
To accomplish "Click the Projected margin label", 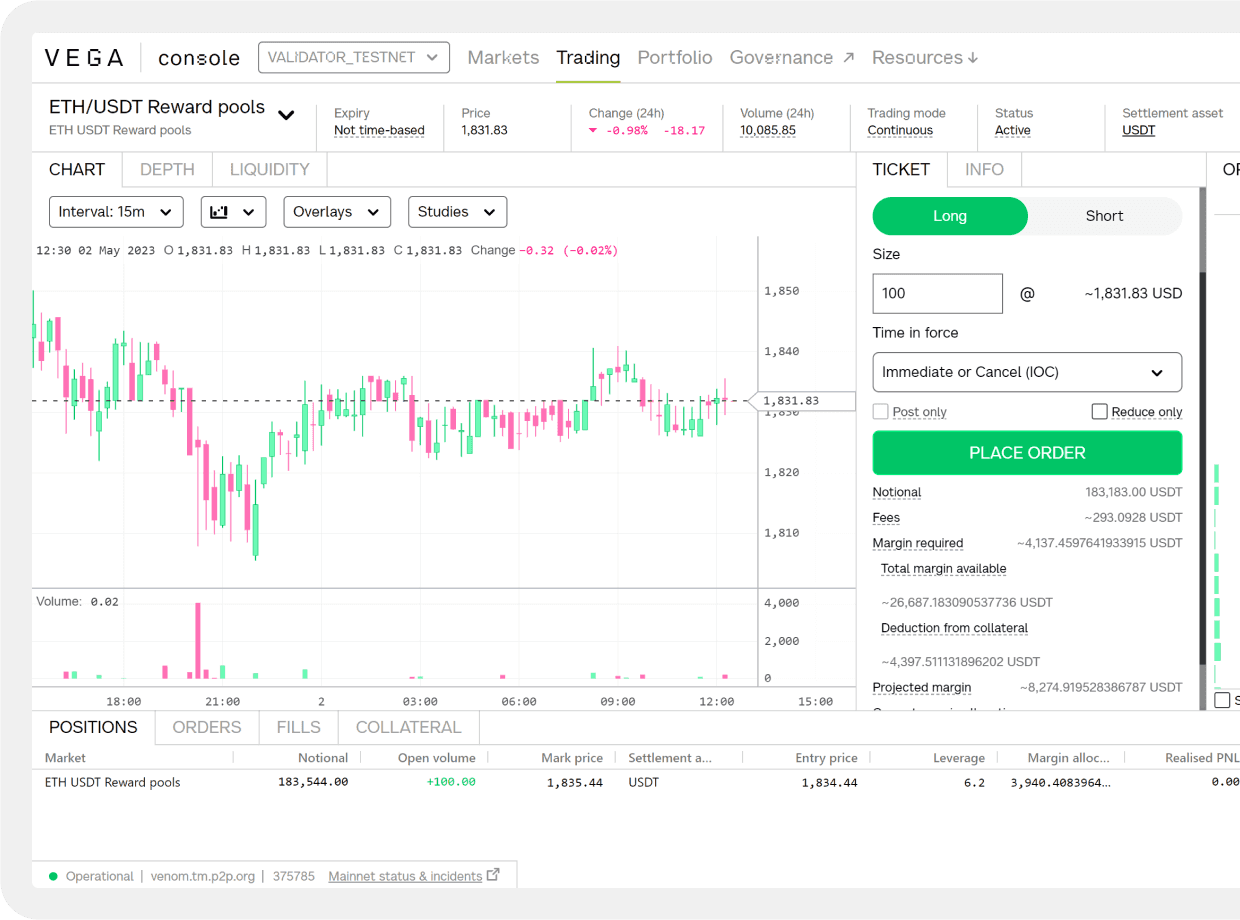I will click(922, 687).
